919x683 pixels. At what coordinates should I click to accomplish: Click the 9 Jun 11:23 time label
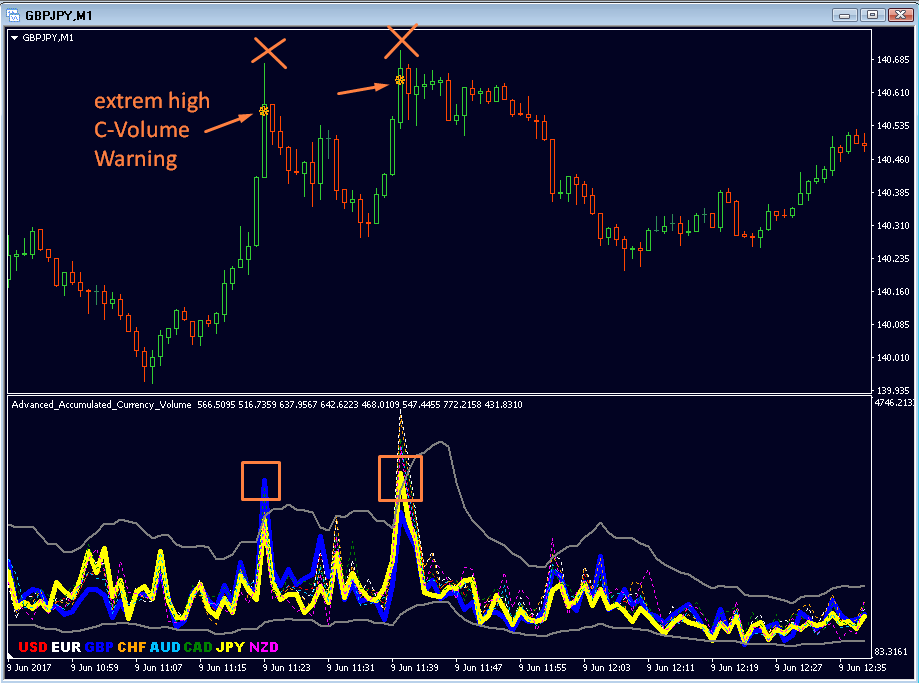click(287, 667)
